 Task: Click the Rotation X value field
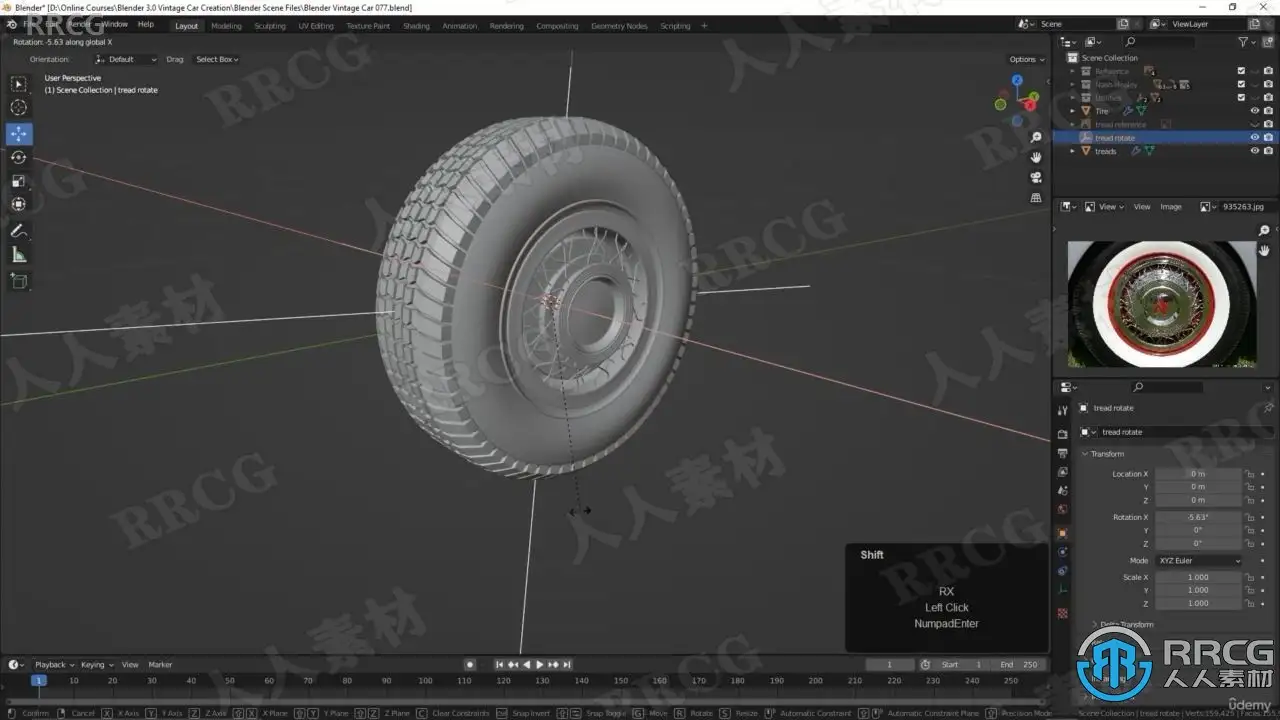point(1198,517)
